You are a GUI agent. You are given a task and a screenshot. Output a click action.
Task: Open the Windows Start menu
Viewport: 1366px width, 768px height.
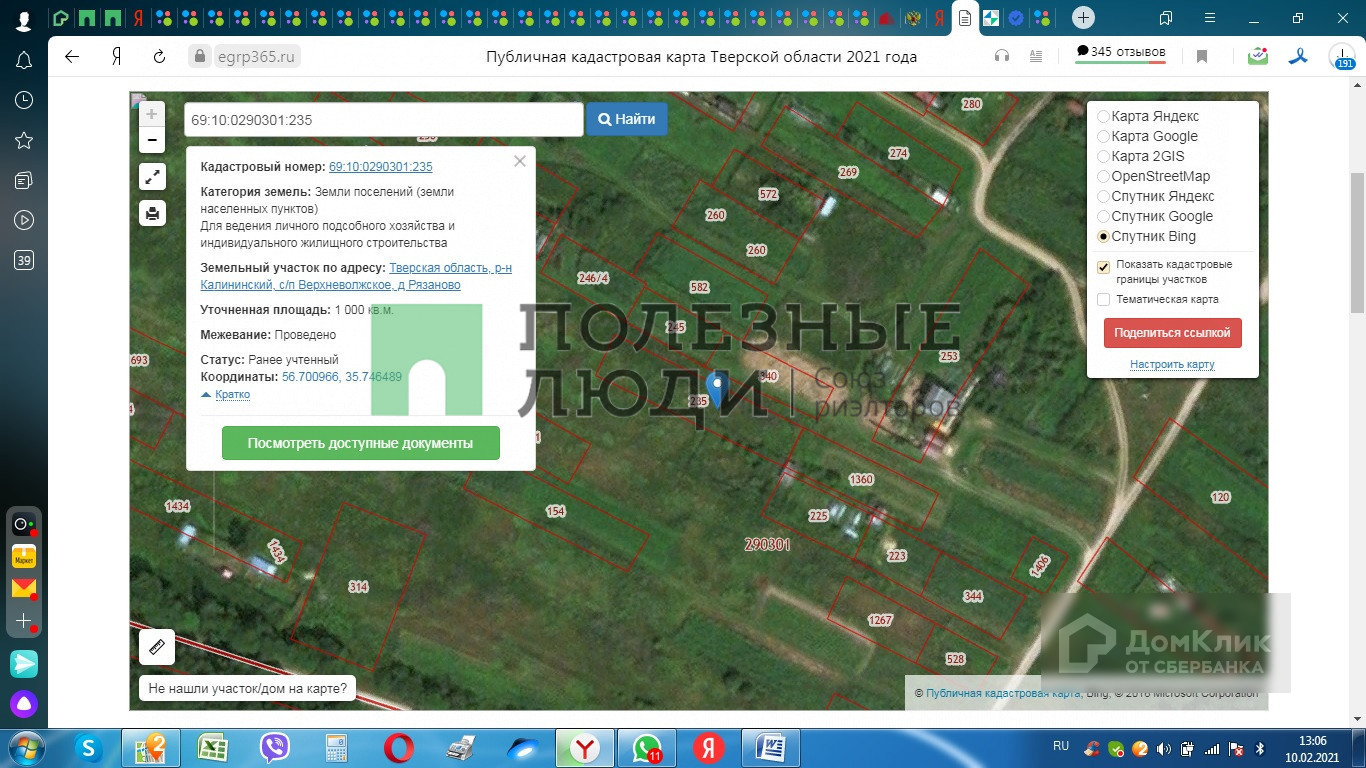click(26, 748)
